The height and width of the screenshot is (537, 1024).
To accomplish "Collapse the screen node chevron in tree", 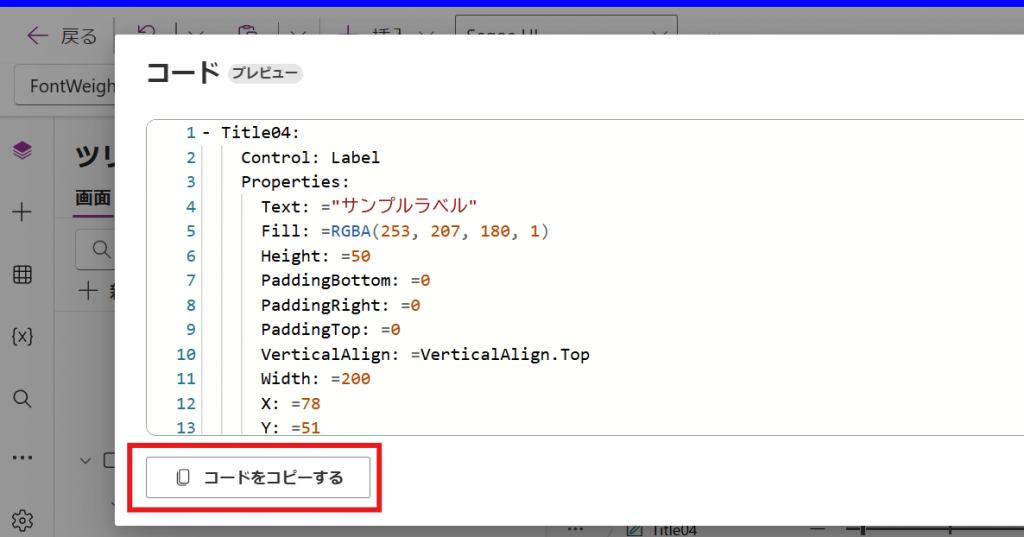I will pyautogui.click(x=86, y=460).
